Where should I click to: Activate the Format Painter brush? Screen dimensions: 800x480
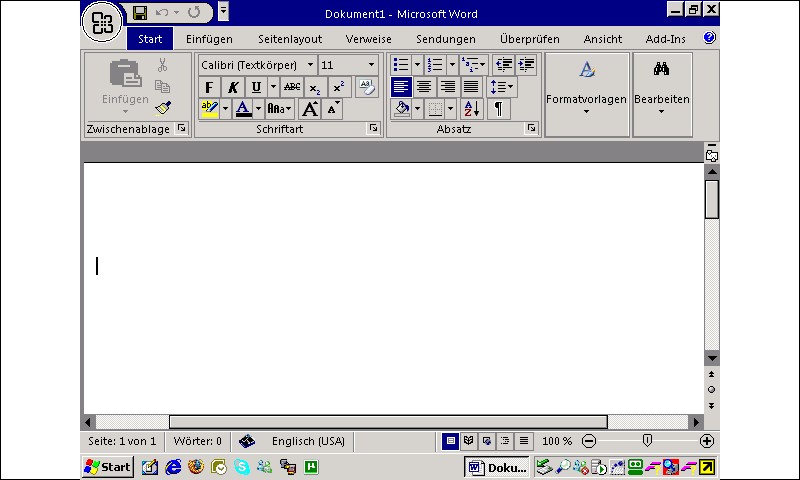click(163, 108)
